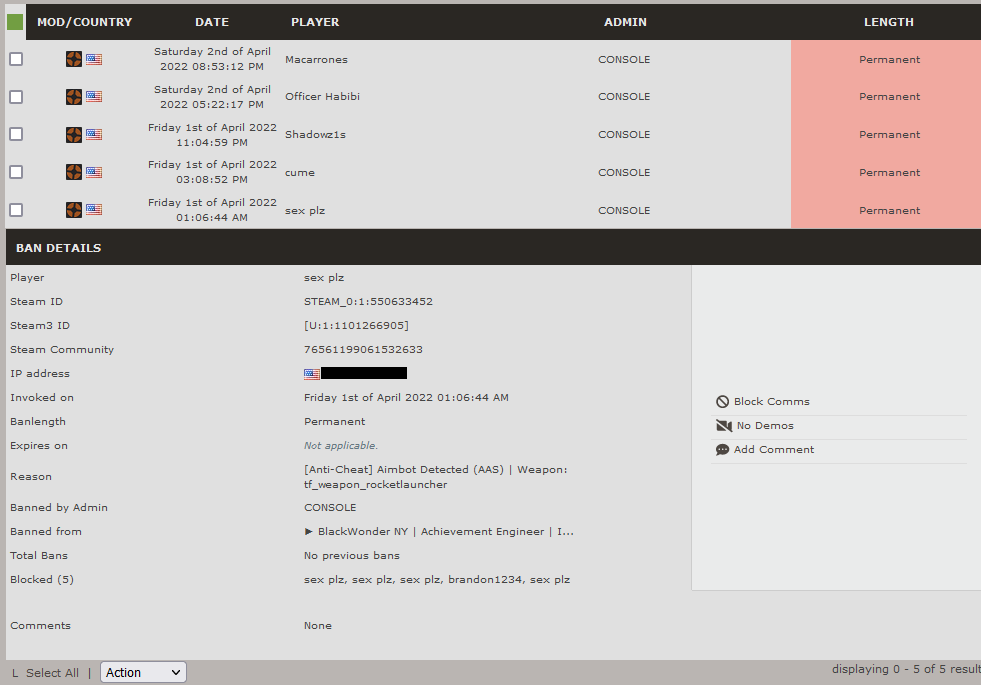The image size is (981, 685).
Task: Click the TF2 mod icon in Officer Habibi row
Action: point(74,96)
